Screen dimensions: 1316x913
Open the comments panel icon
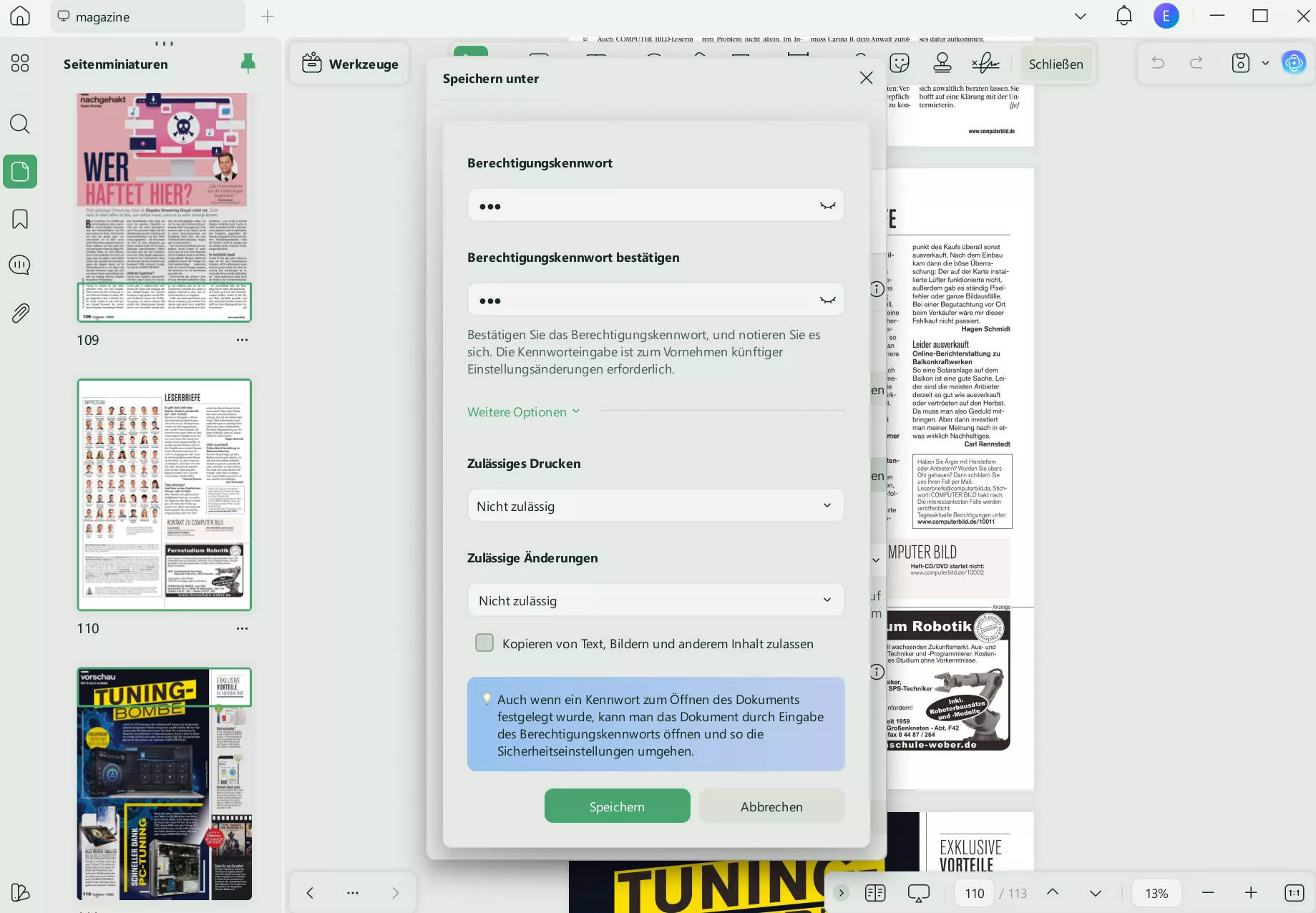click(20, 265)
